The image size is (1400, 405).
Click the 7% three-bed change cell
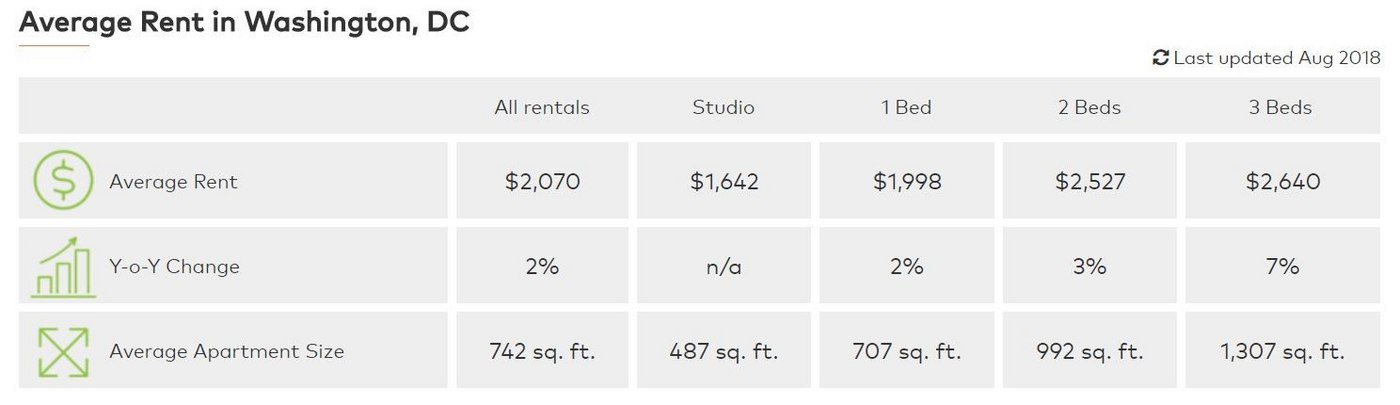coord(1282,267)
